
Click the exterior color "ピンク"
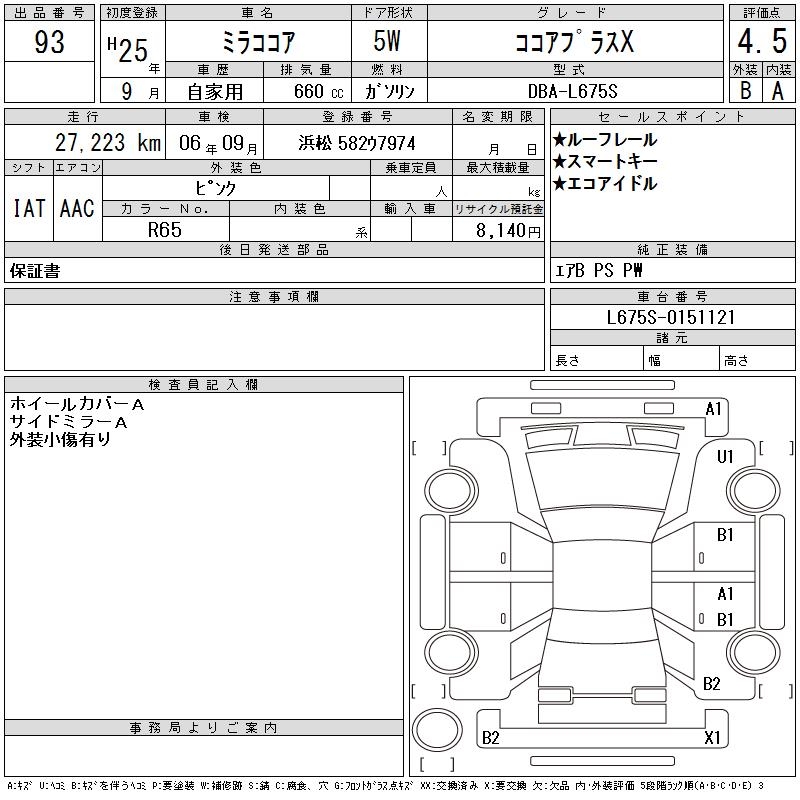point(215,188)
